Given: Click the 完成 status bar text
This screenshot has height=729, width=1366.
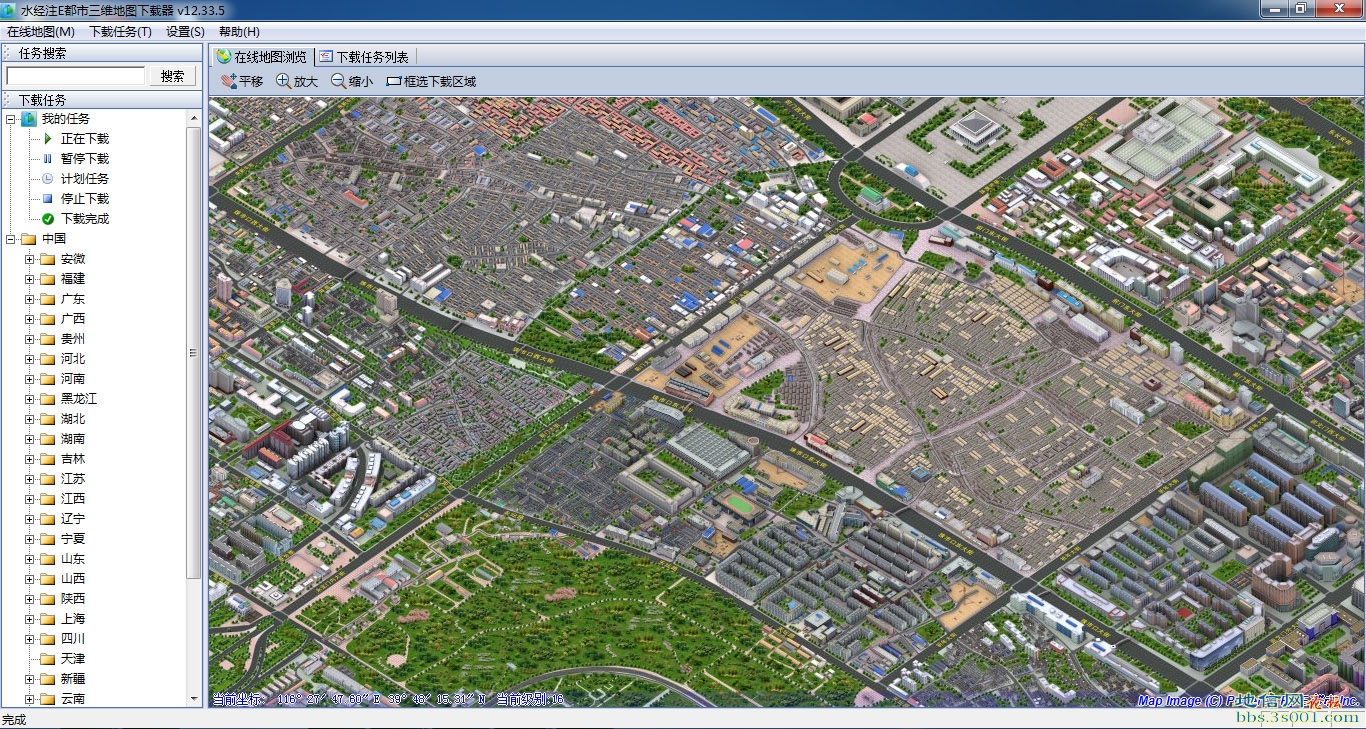Looking at the screenshot, I should point(14,720).
